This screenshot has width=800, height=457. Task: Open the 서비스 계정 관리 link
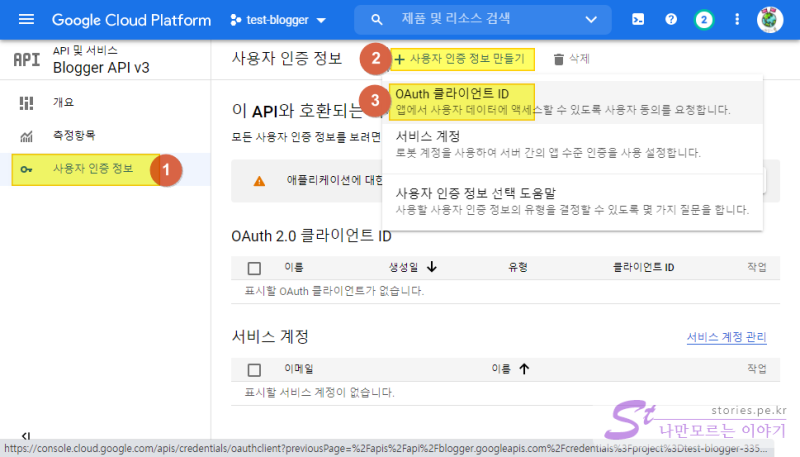727,337
